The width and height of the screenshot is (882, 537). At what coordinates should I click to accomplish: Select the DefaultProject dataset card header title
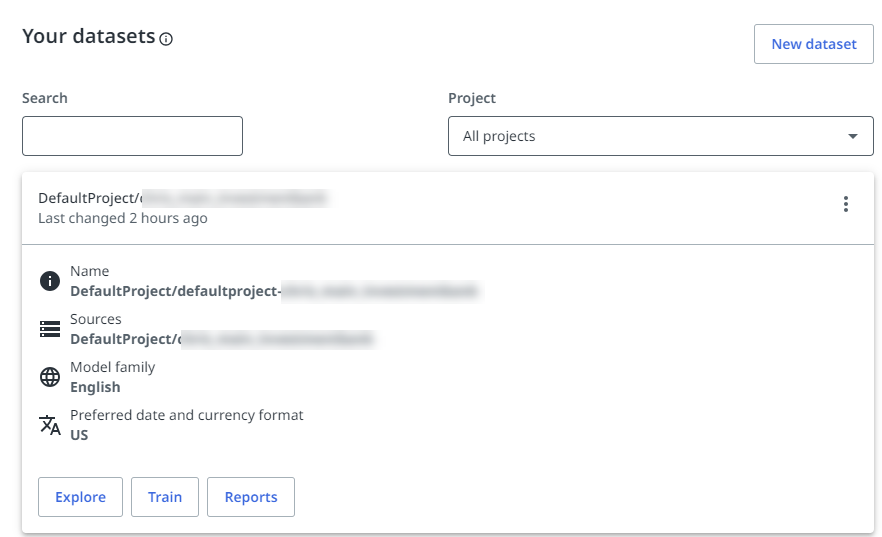click(182, 198)
